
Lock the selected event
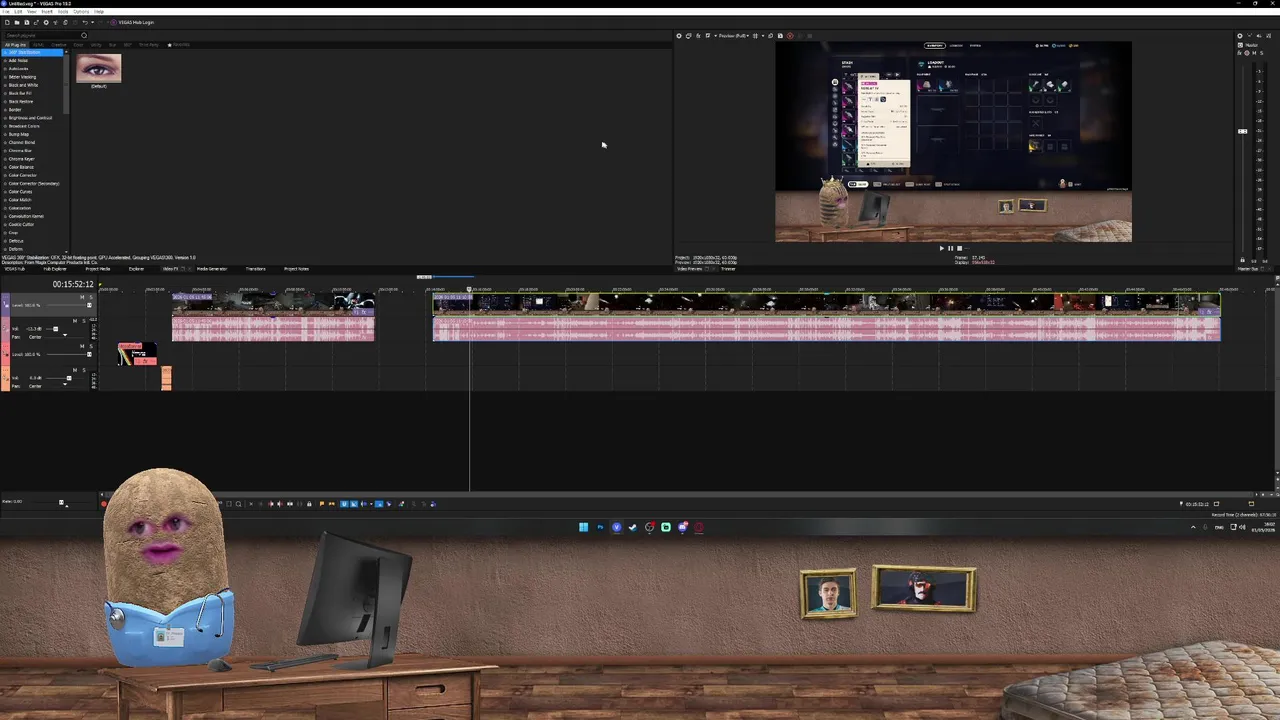coord(309,504)
